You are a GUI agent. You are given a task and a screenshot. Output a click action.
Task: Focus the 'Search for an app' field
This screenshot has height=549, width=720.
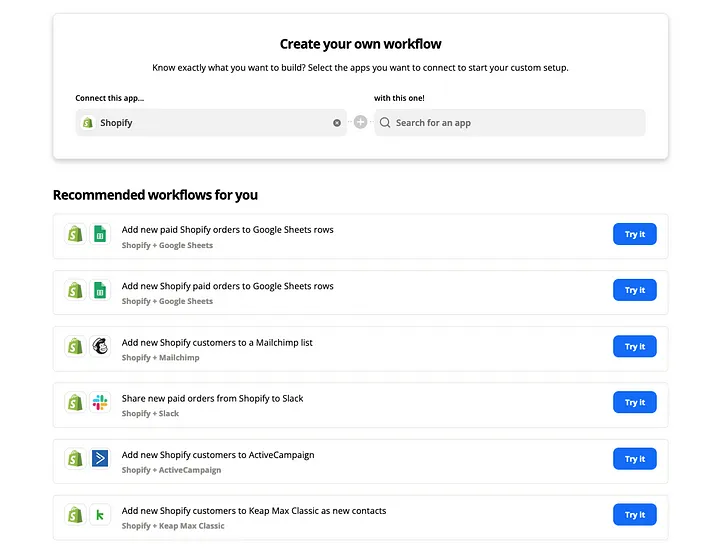click(510, 123)
